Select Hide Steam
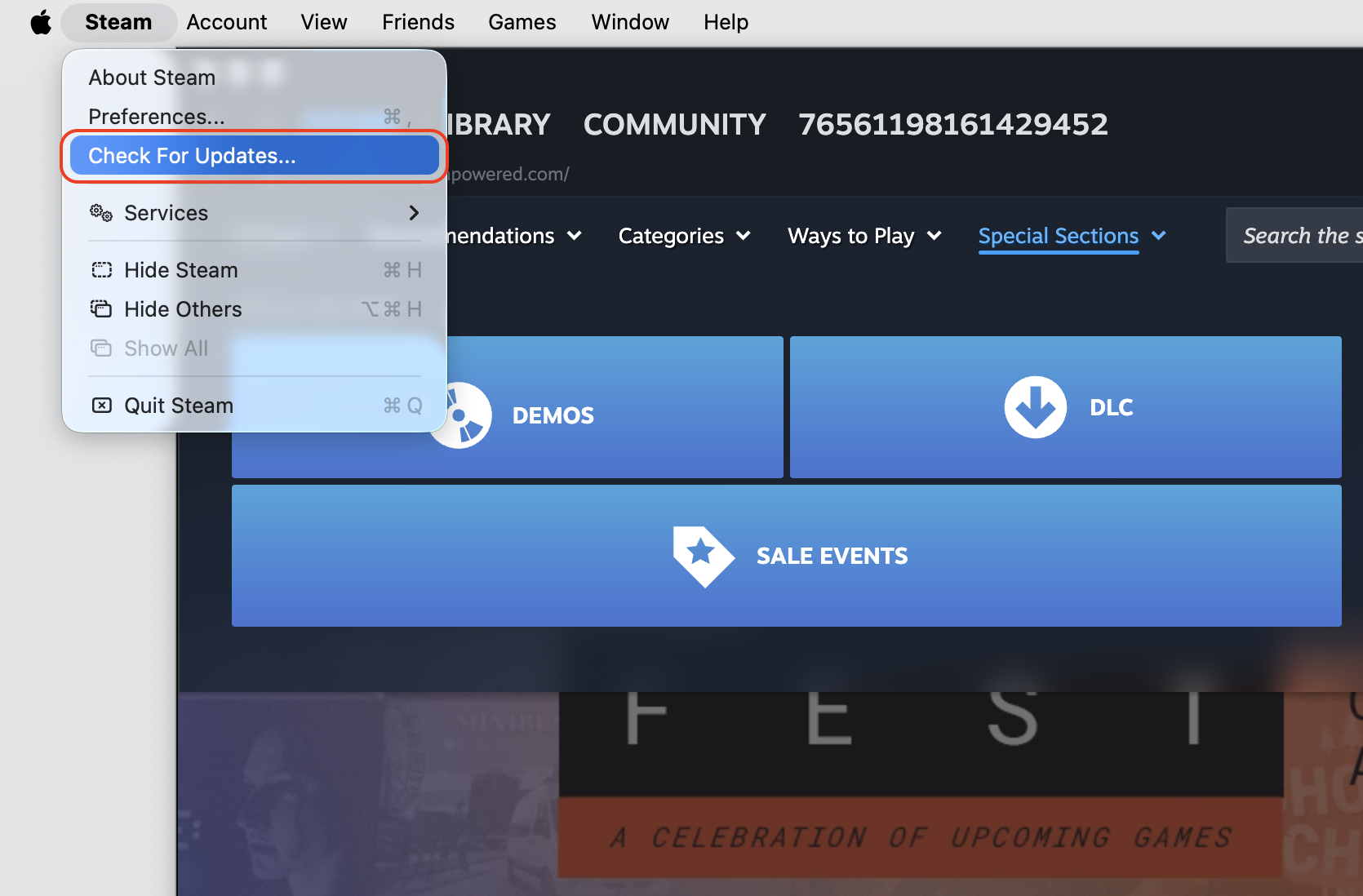 tap(255, 270)
